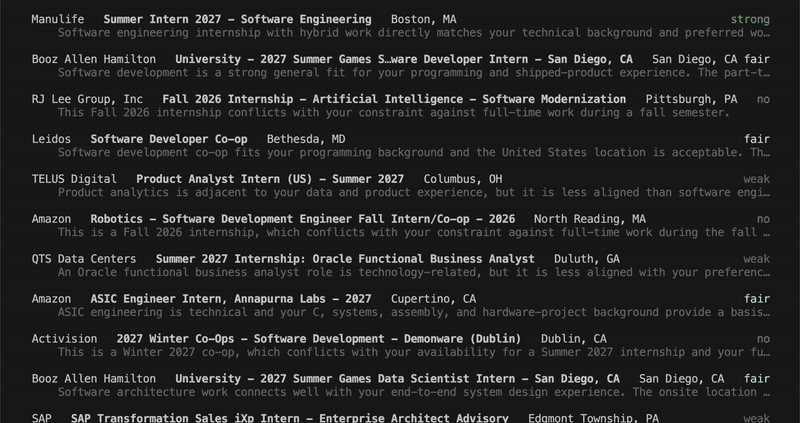800x423 pixels.
Task: Click the Pittsburgh, PA location
Action: point(691,99)
